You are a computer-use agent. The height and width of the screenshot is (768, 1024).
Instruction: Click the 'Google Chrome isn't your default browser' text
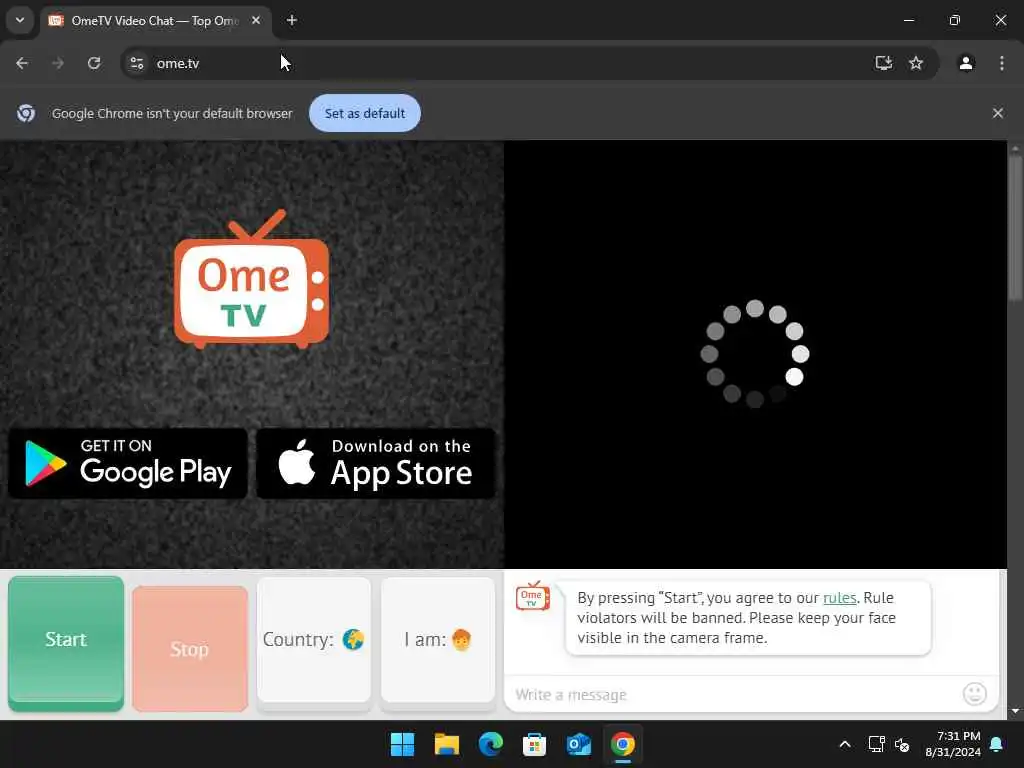point(172,113)
